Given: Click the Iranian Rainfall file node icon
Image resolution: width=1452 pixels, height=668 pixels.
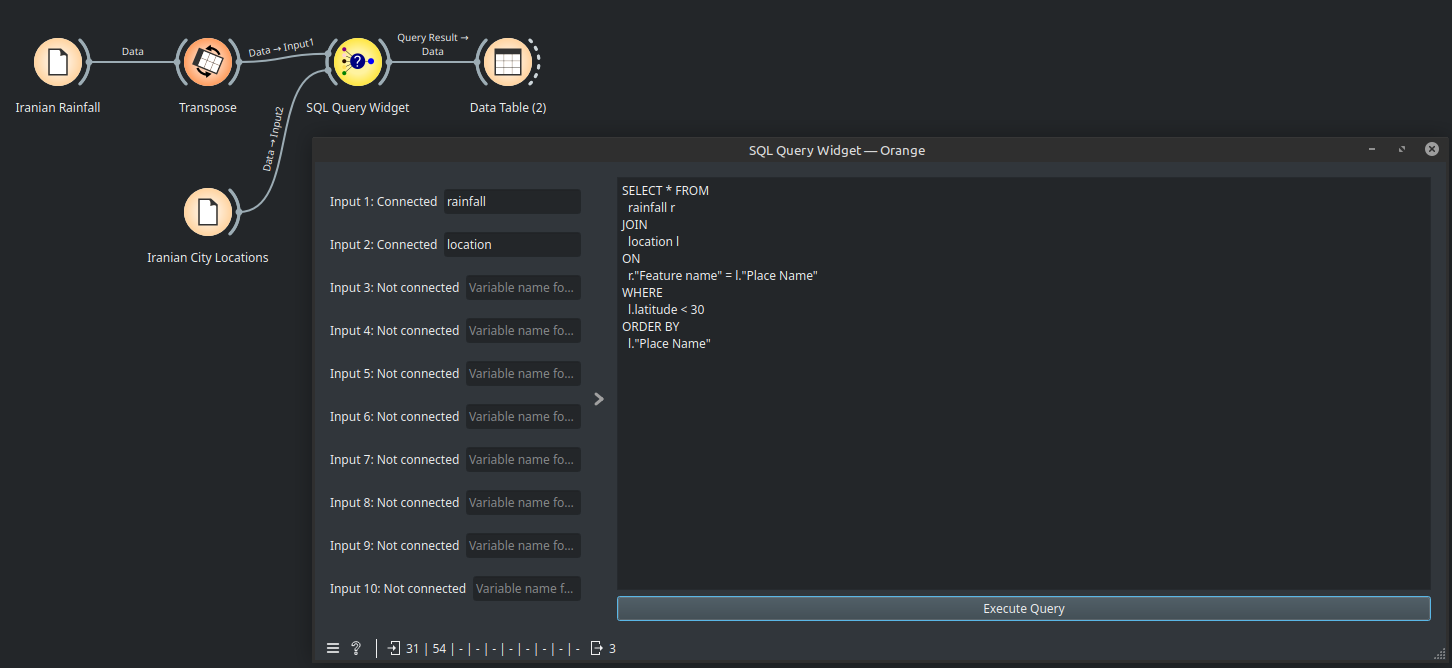Looking at the screenshot, I should [58, 62].
